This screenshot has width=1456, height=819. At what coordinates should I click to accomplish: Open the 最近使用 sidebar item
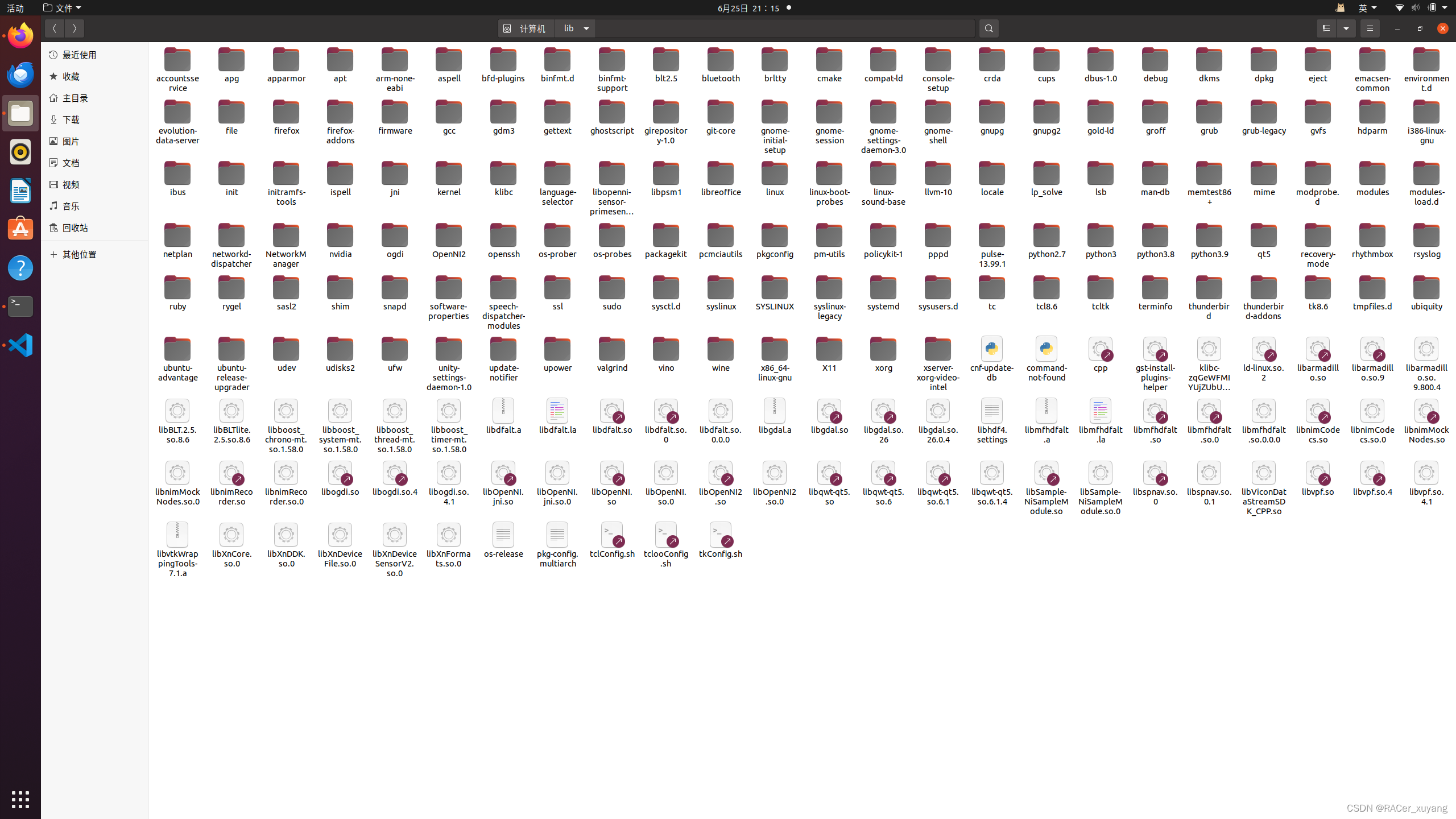coord(79,55)
